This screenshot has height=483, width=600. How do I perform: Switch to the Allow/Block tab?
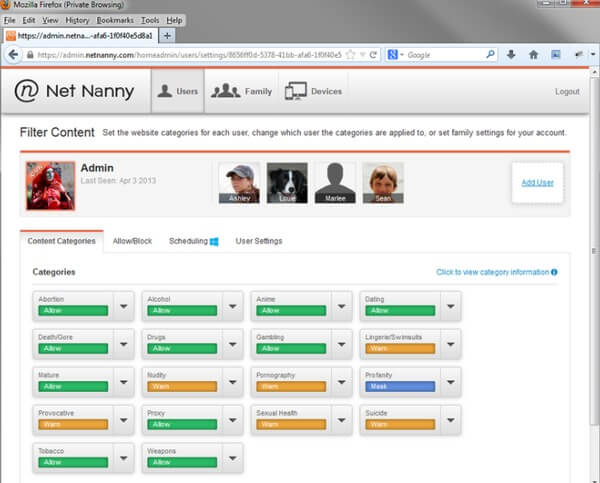click(x=132, y=241)
